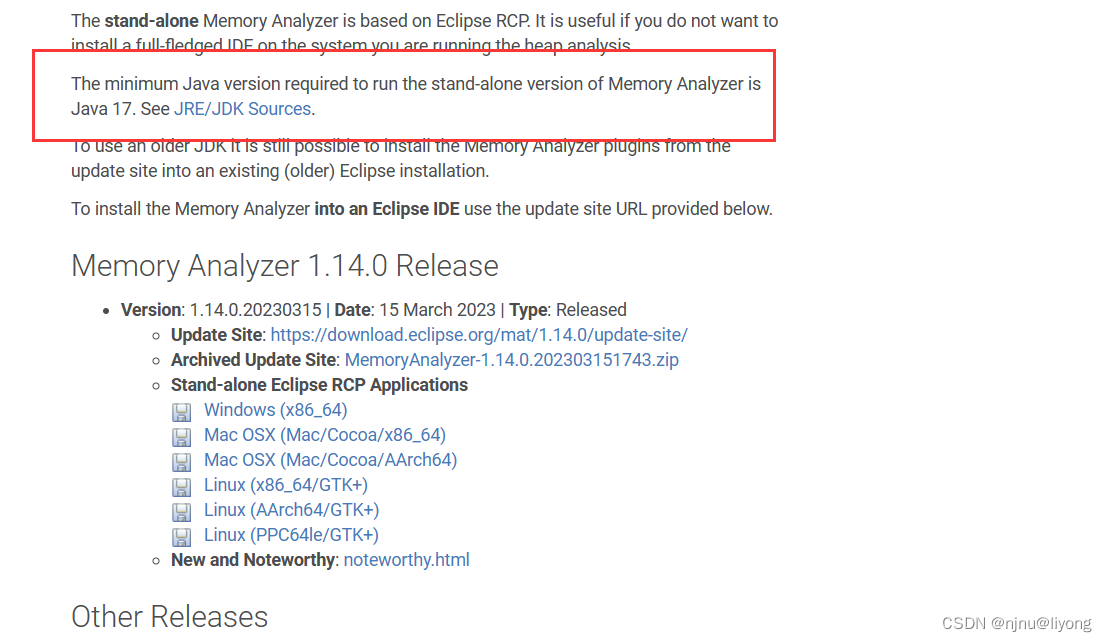Viewport: 1107px width, 642px height.
Task: Open the Mac OSX (Mac/Cocoa/x86_64) download link
Action: pos(325,434)
